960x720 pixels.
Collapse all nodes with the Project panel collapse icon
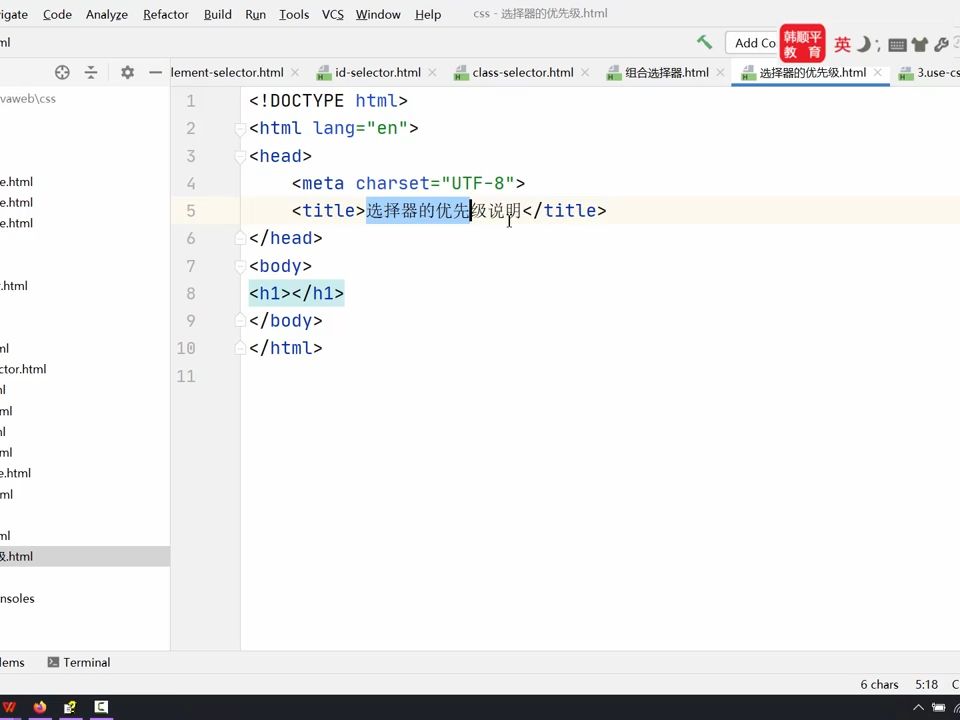tap(91, 72)
